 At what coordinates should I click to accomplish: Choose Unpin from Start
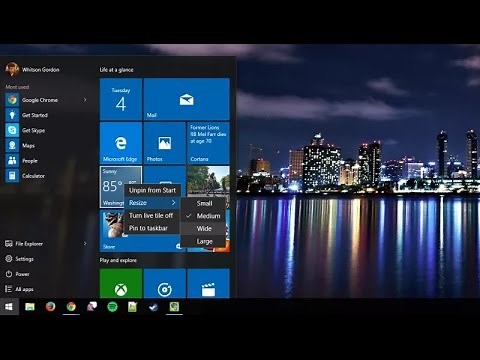[x=152, y=190]
